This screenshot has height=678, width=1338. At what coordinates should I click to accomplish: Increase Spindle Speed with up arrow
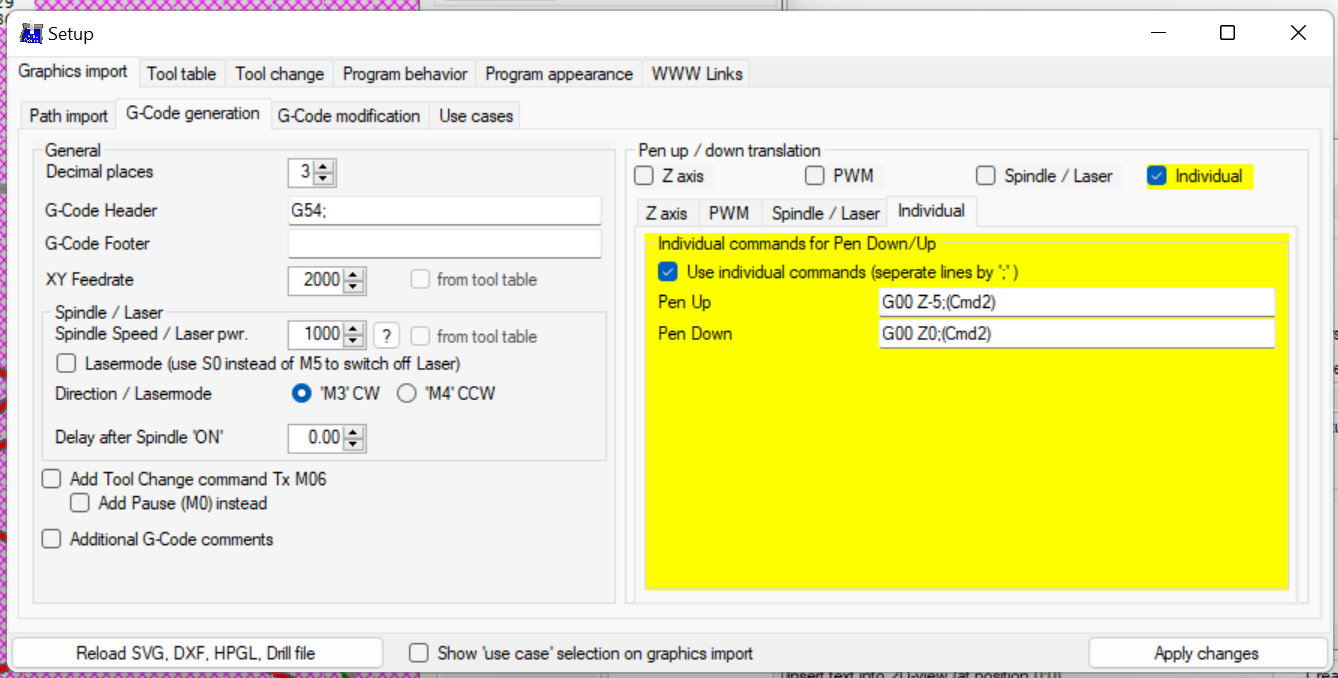pyautogui.click(x=354, y=329)
